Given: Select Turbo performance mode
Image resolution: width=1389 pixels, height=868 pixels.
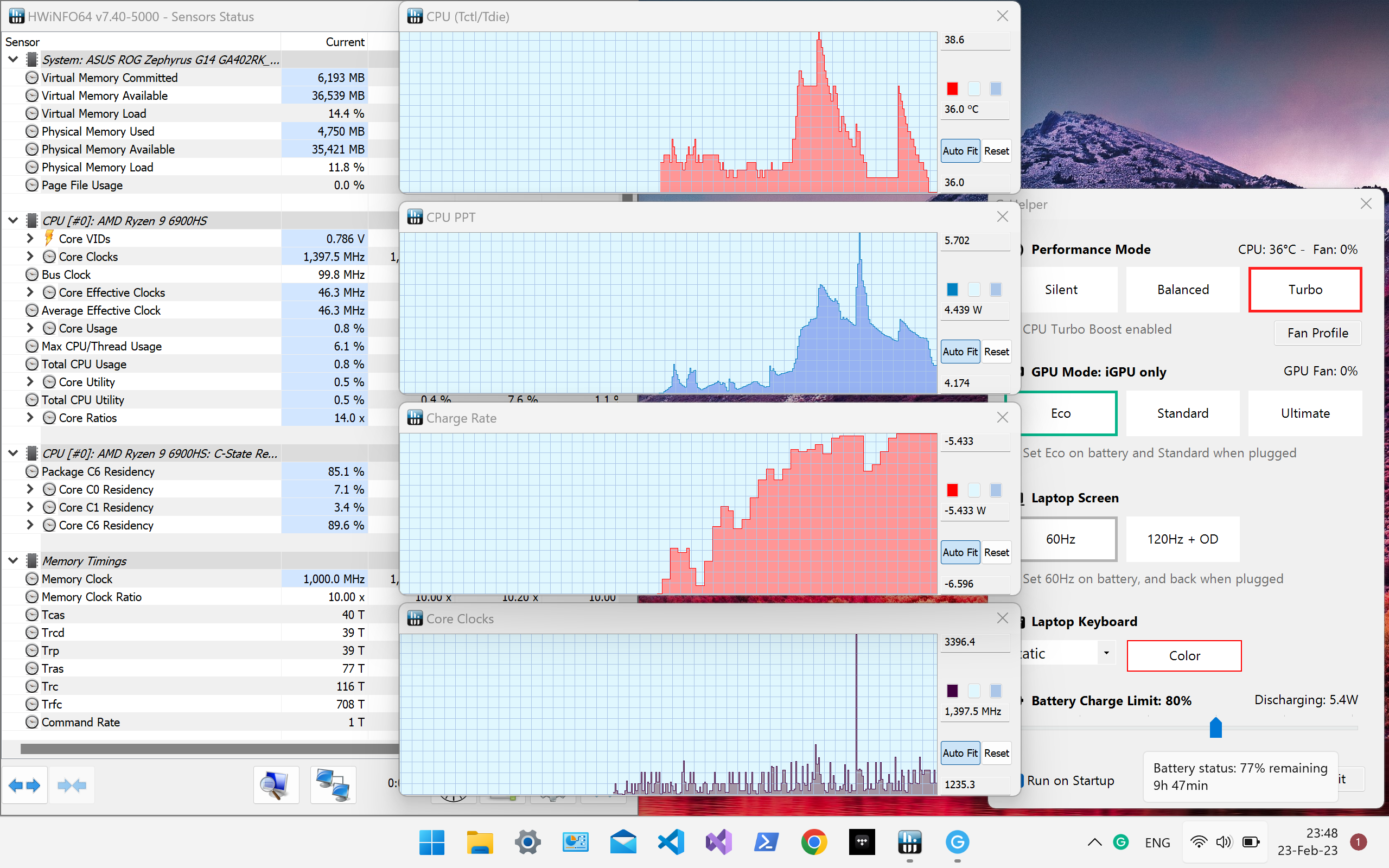Looking at the screenshot, I should pyautogui.click(x=1305, y=288).
